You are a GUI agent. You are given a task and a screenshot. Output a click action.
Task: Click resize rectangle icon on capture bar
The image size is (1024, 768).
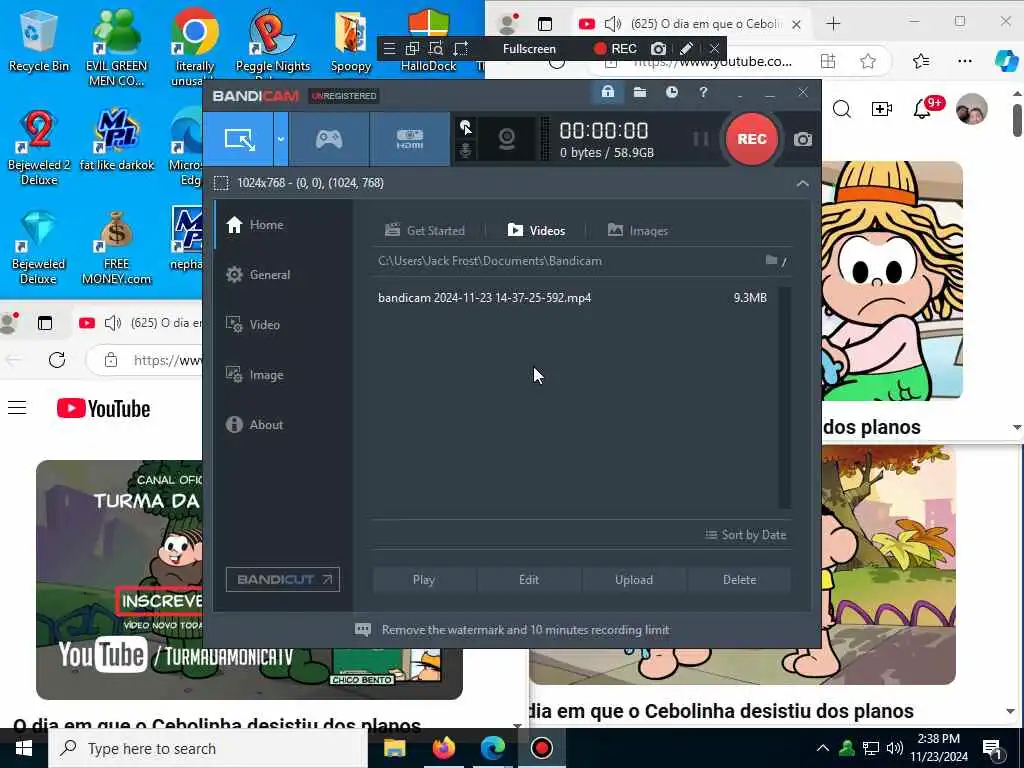(x=461, y=49)
